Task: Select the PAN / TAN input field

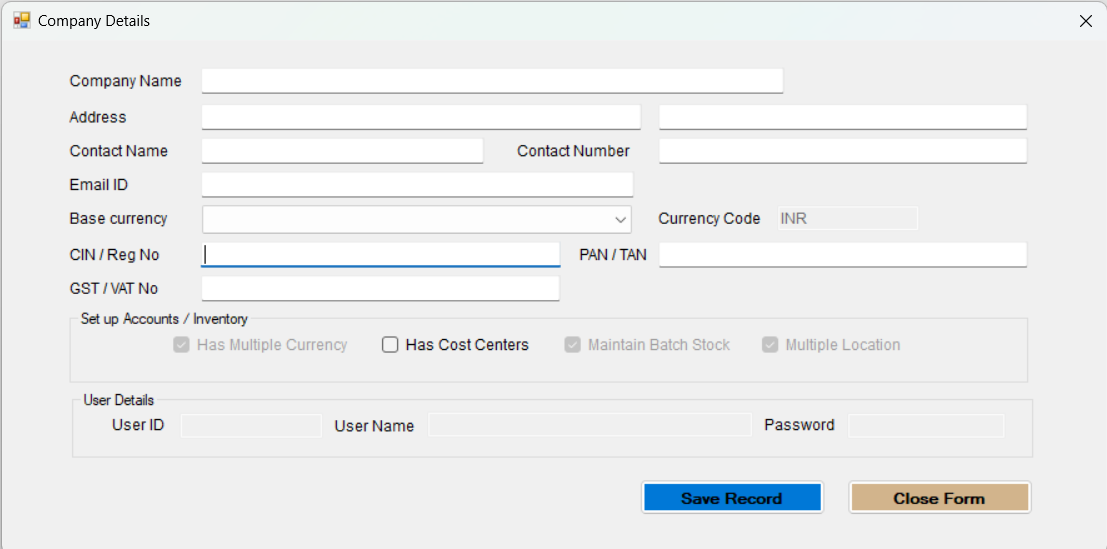Action: pyautogui.click(x=842, y=255)
